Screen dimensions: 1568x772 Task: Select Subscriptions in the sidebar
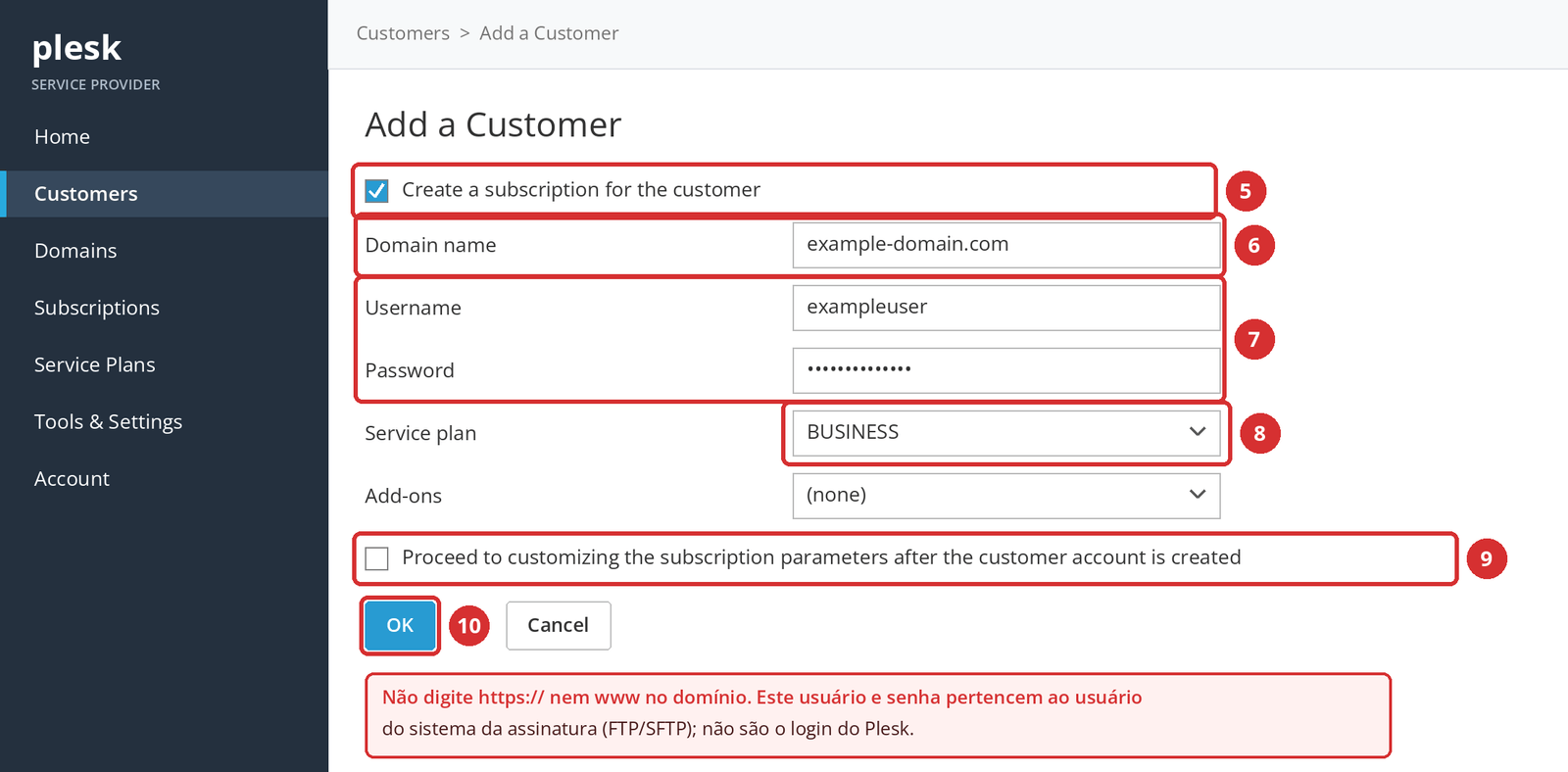[97, 308]
